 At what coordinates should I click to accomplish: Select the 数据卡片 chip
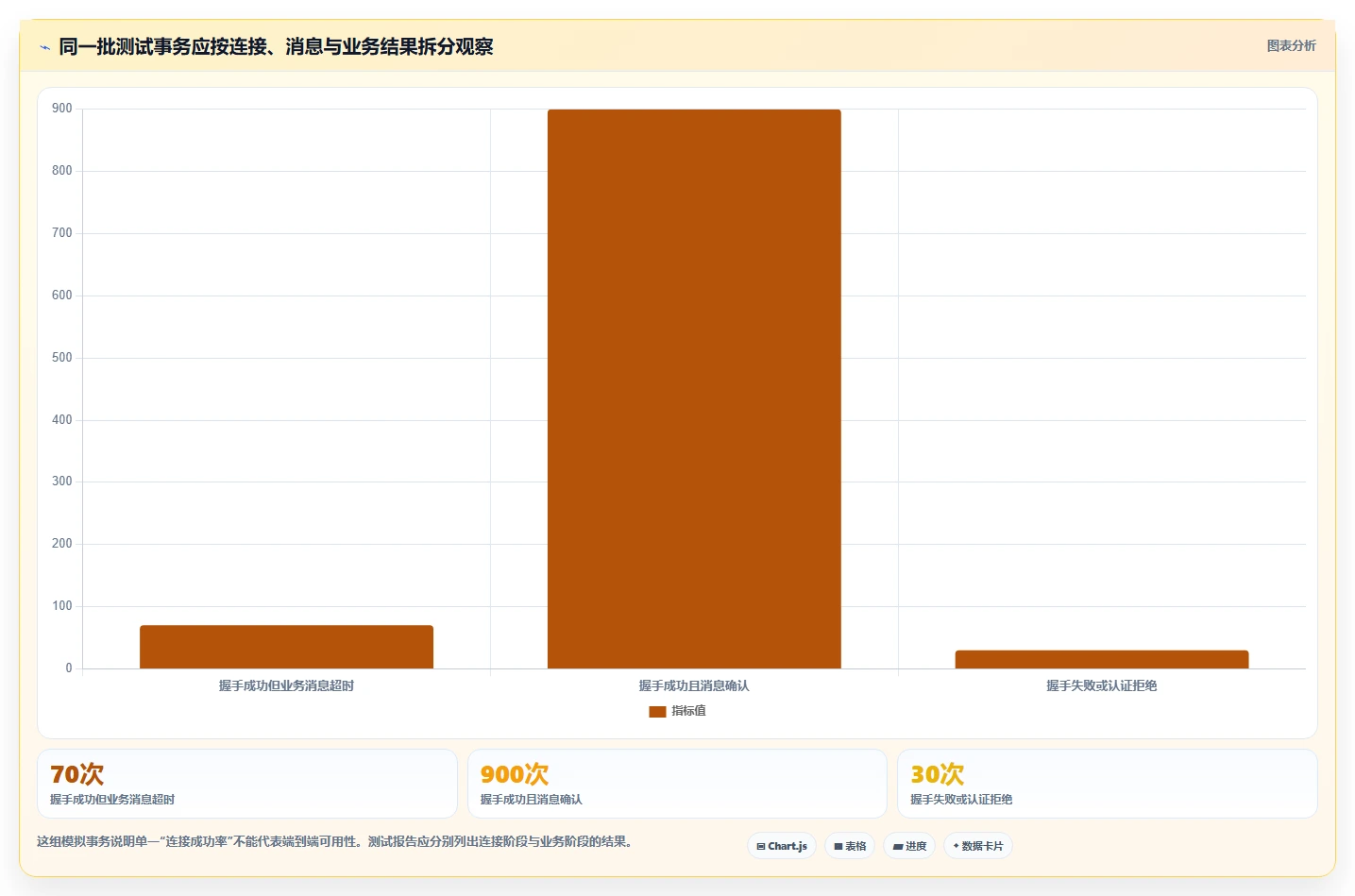[978, 846]
